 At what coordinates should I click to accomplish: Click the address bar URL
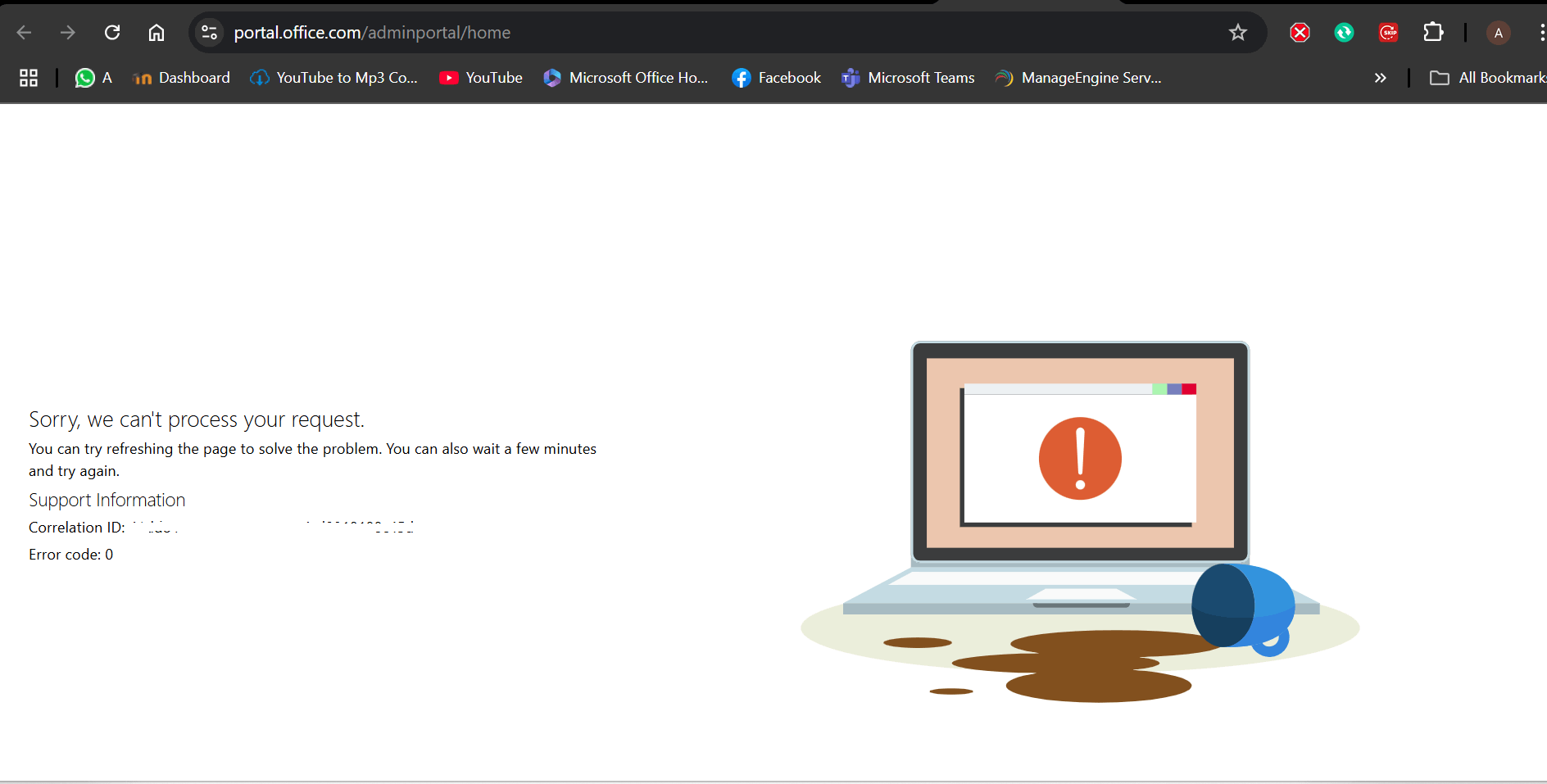tap(372, 33)
